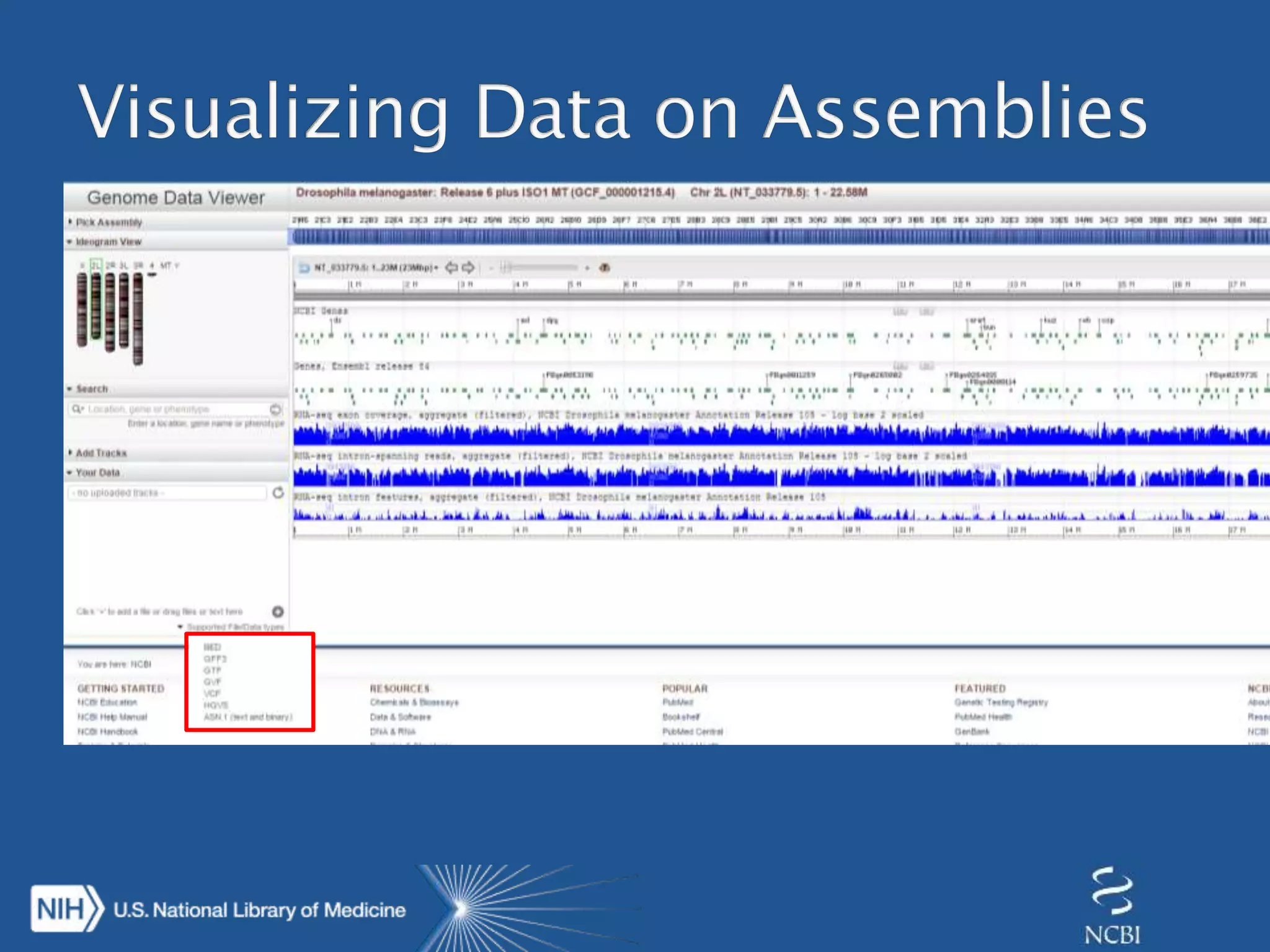Click the pan left arrow in track toolbar
This screenshot has width=1270, height=952.
[451, 268]
